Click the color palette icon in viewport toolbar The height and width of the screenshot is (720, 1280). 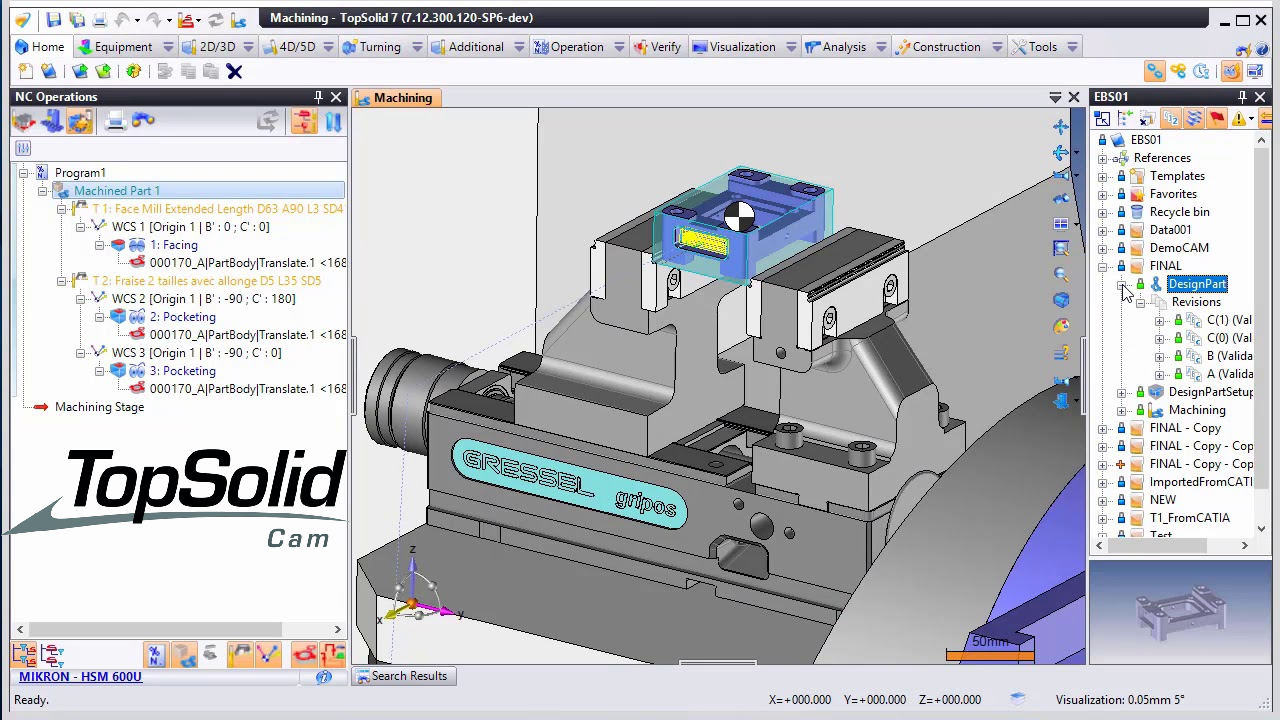coord(1061,327)
